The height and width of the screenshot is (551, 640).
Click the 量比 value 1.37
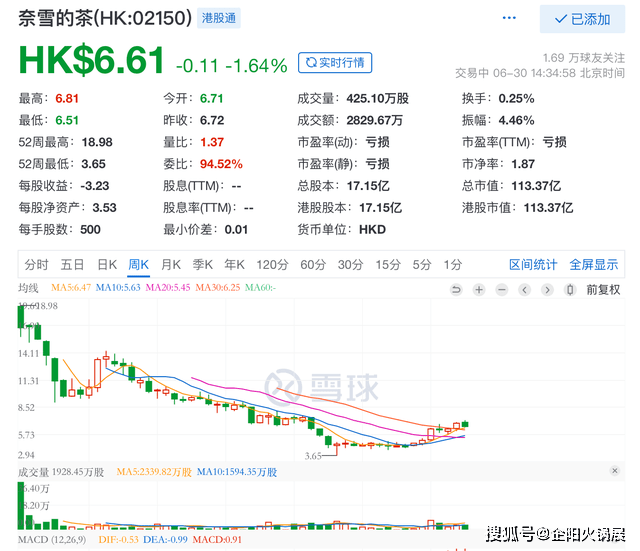212,142
